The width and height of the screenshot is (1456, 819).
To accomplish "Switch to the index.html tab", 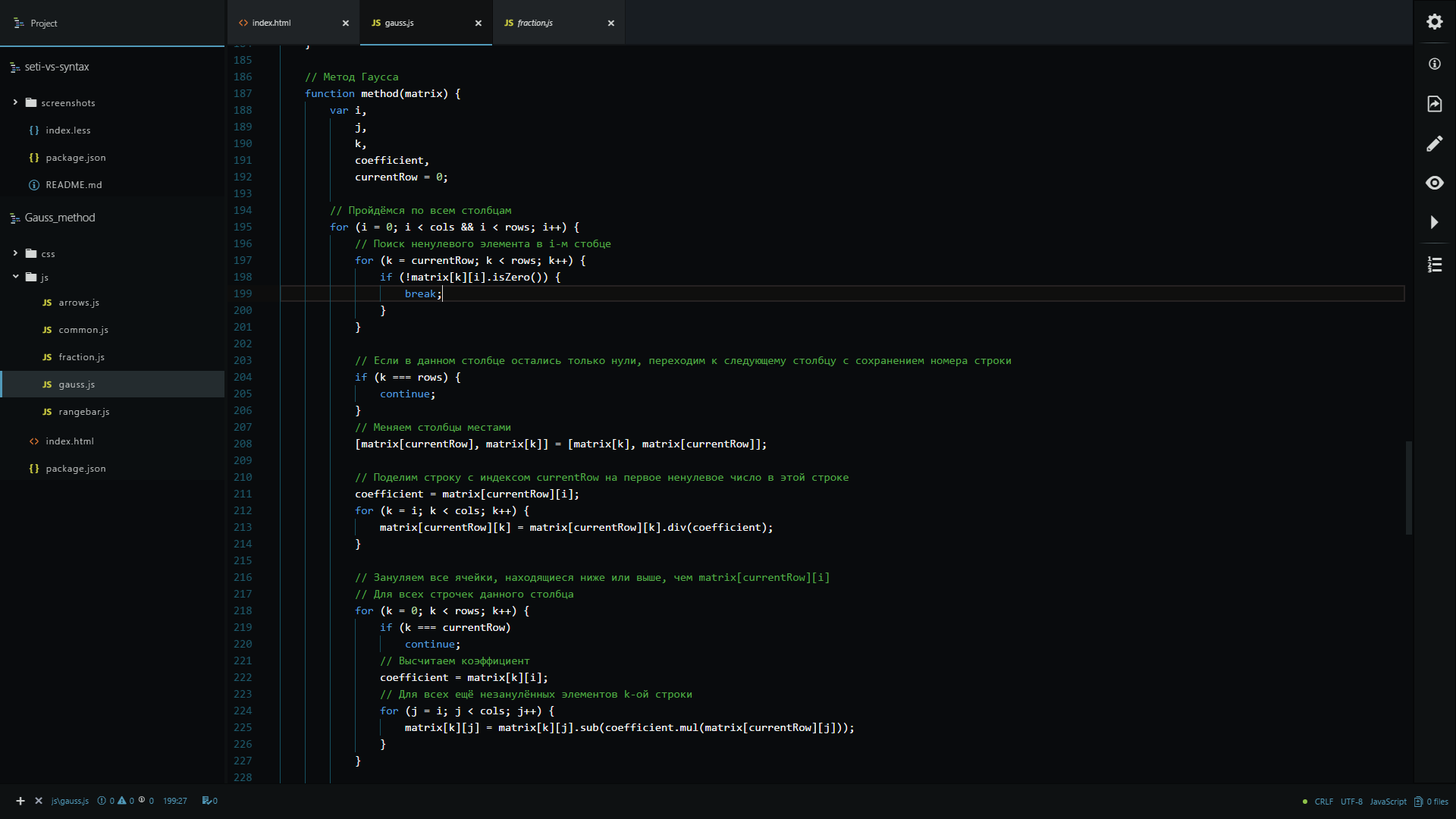I will point(269,22).
